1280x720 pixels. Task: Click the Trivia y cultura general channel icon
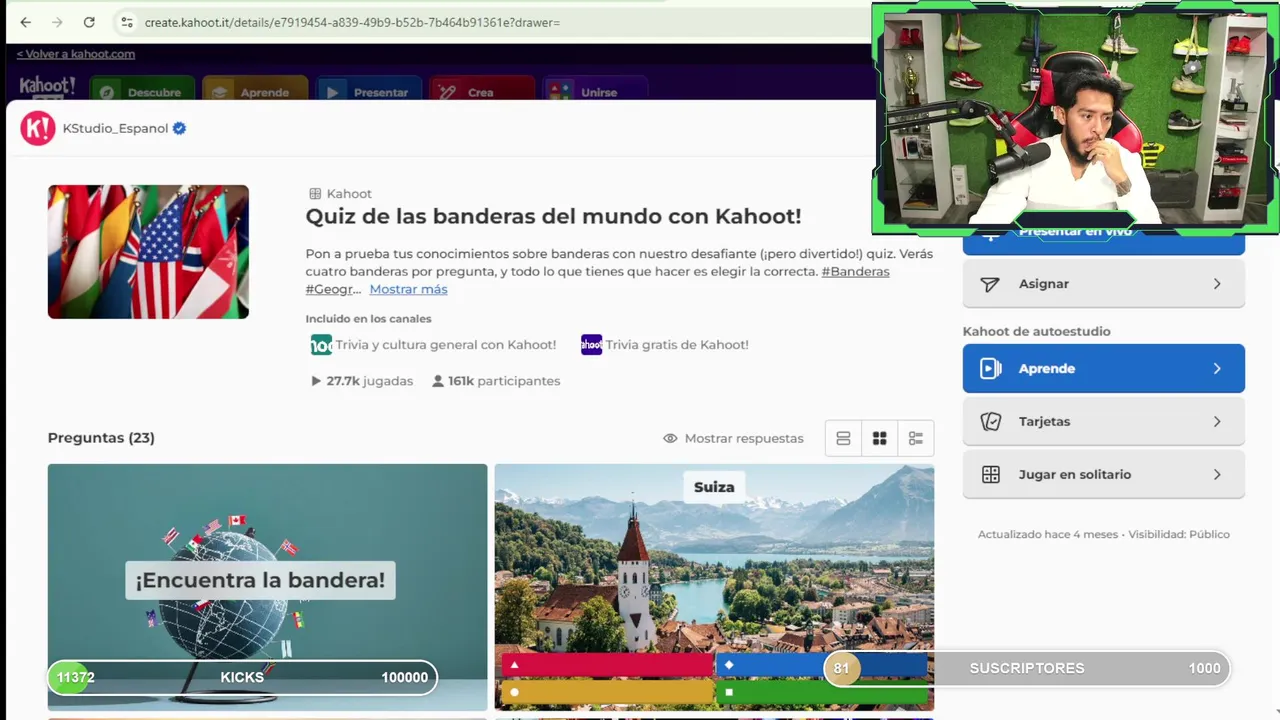(321, 345)
